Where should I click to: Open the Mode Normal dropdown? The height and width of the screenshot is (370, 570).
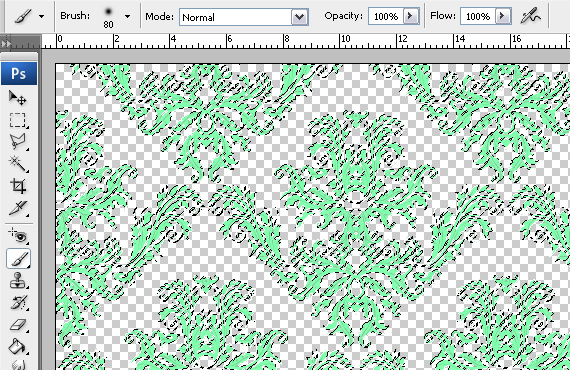coord(244,17)
